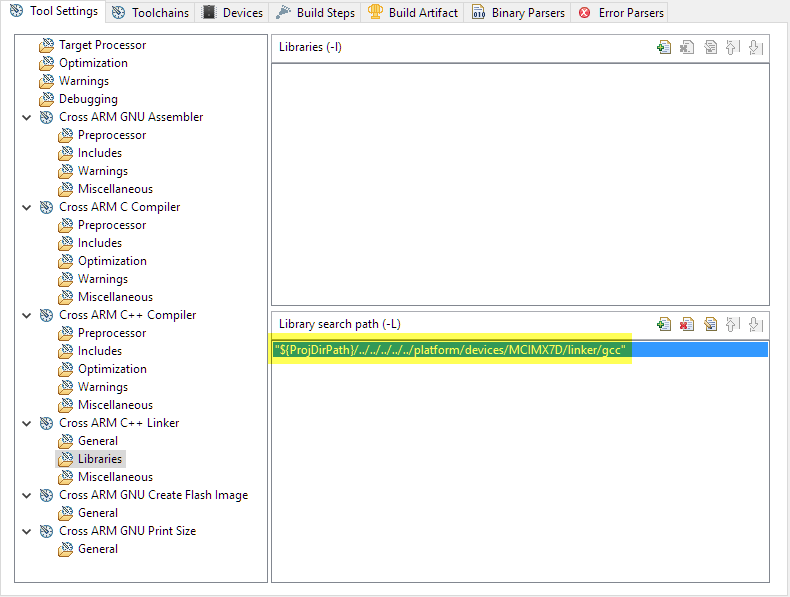Open Optimization under Cross ARM C Compiler
The height and width of the screenshot is (597, 790).
pos(112,261)
